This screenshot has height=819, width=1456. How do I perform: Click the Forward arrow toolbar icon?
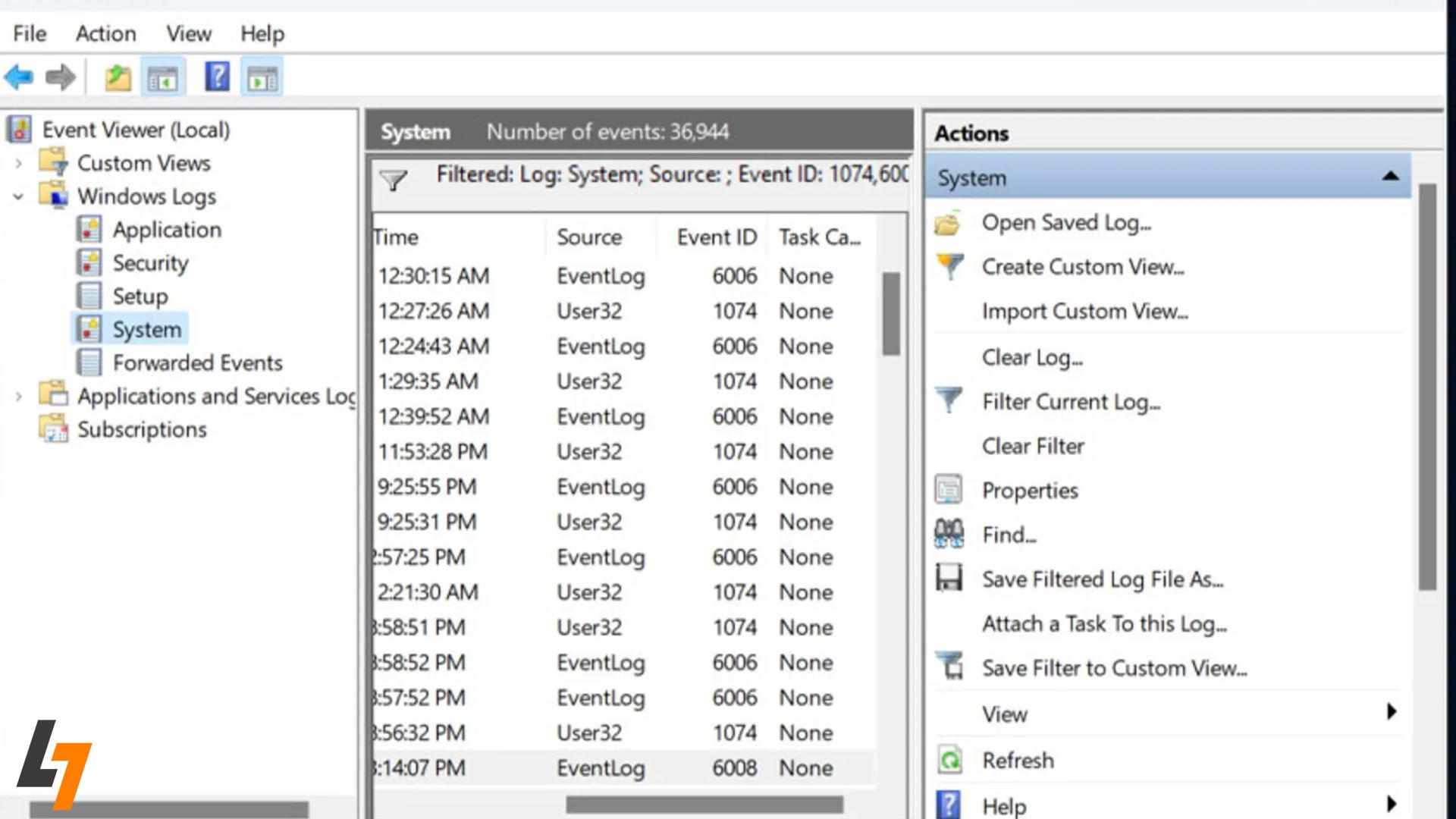[61, 77]
